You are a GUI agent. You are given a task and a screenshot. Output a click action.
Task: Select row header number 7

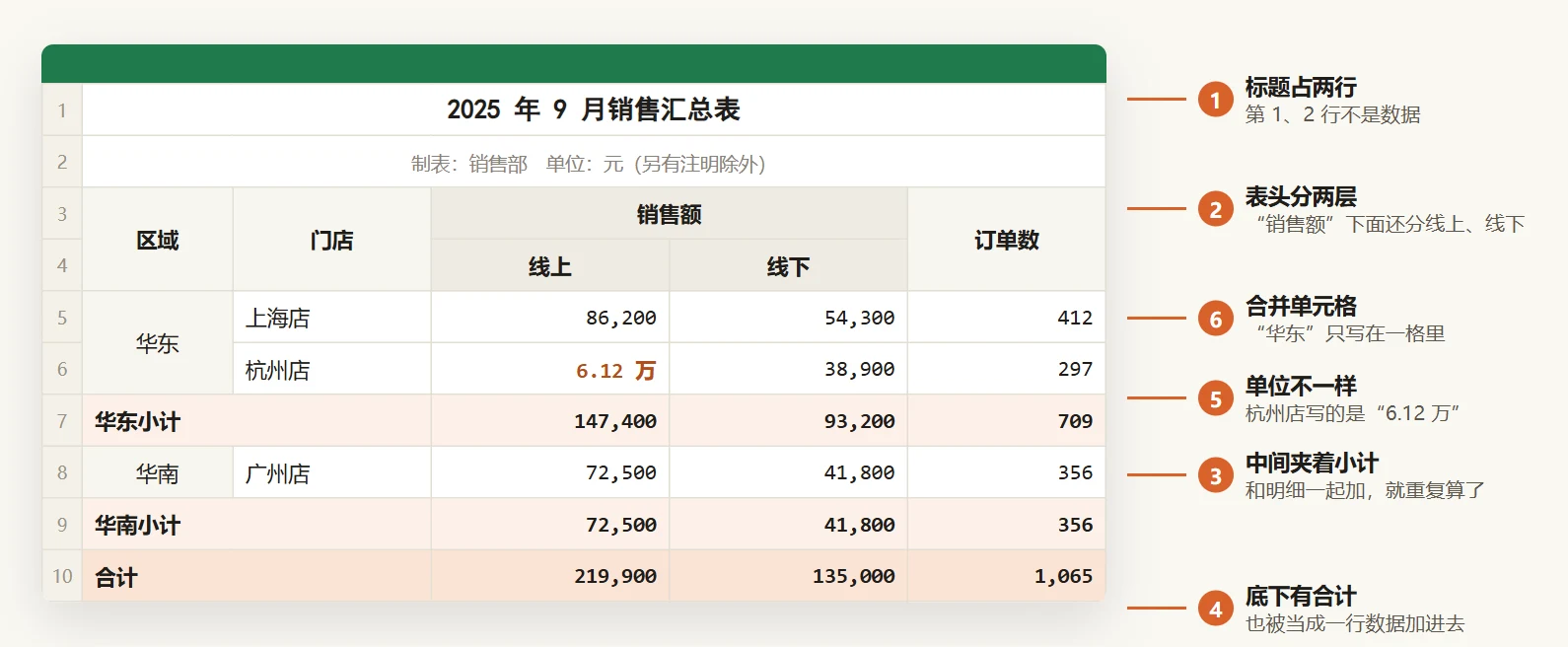click(62, 421)
